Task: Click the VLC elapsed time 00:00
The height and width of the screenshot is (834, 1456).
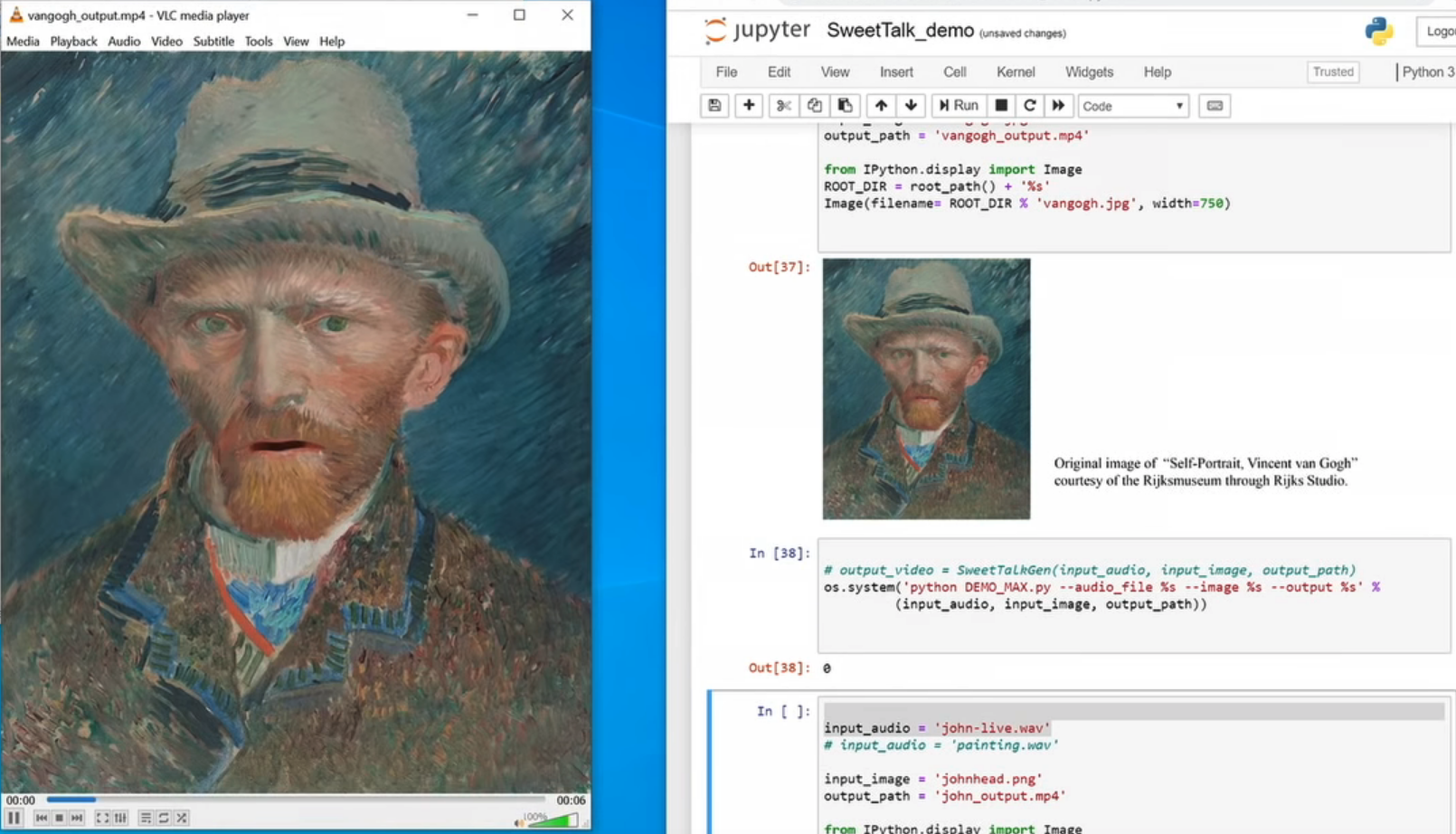Action: click(x=21, y=801)
